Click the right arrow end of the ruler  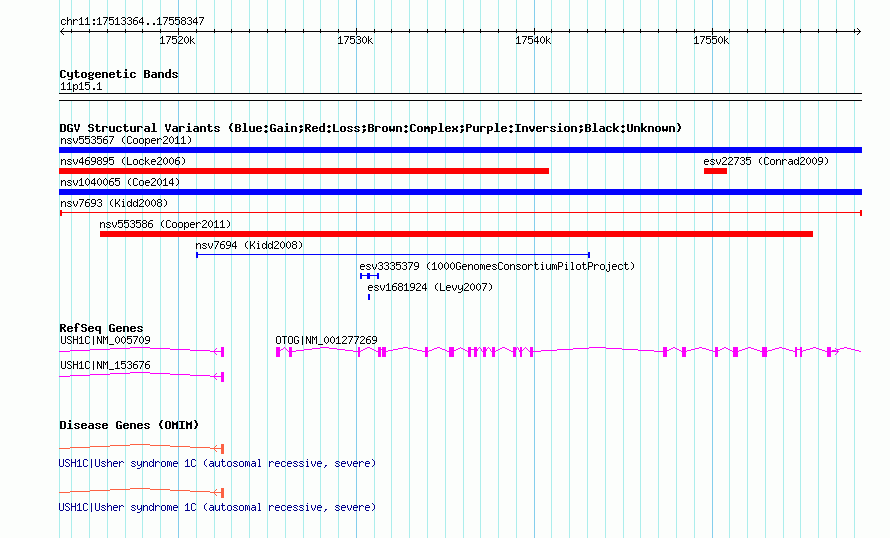pyautogui.click(x=858, y=32)
